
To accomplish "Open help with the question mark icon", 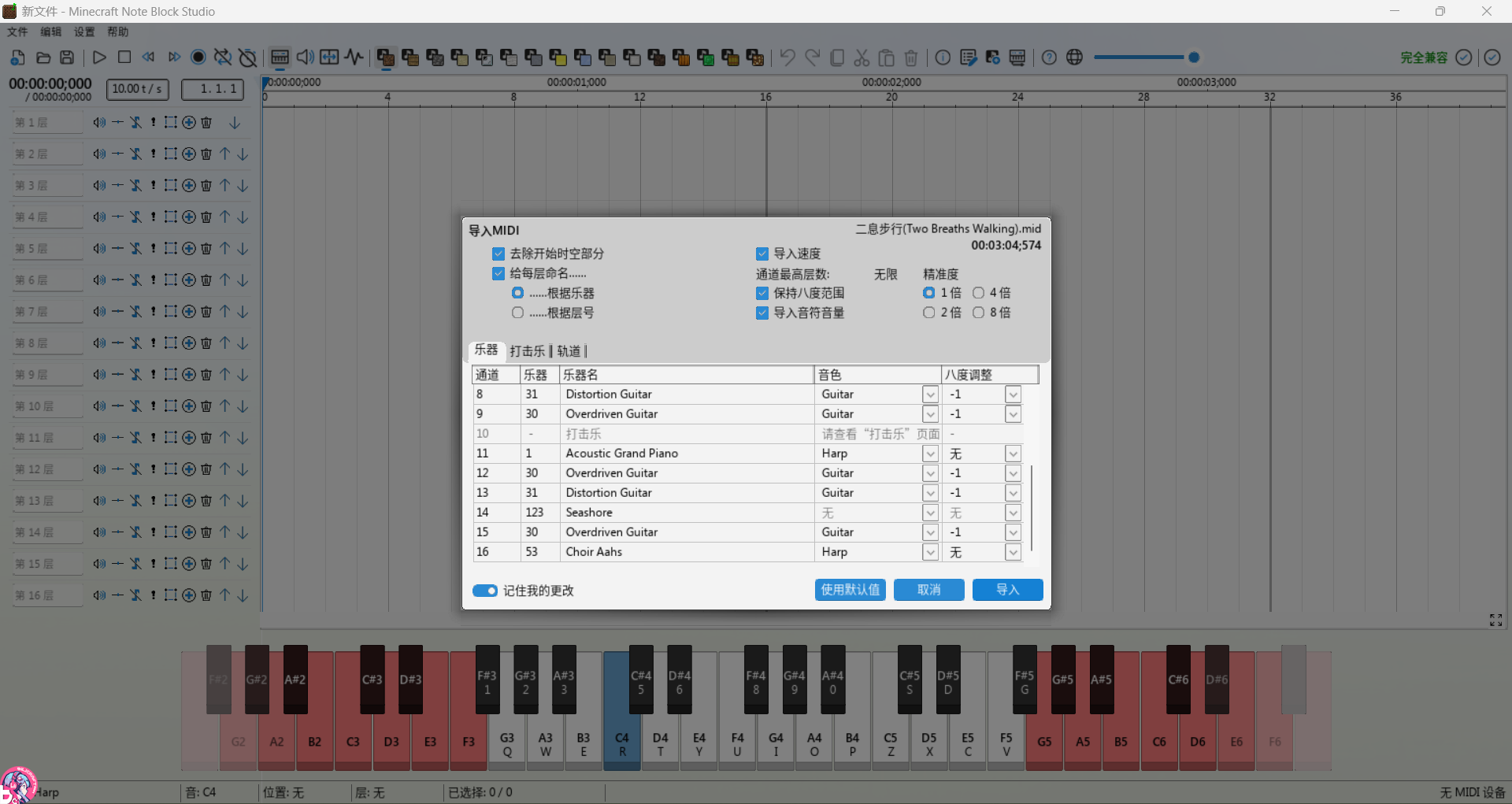I will (x=1049, y=57).
